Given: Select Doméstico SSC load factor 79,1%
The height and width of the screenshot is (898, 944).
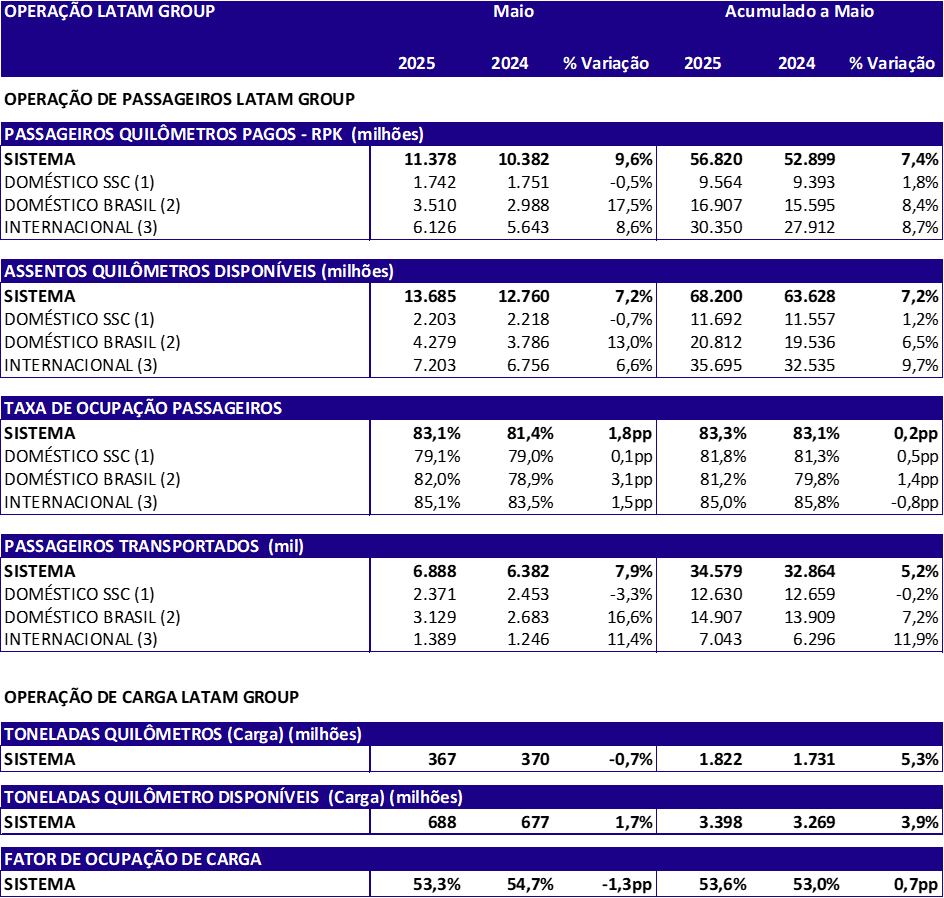Looking at the screenshot, I should [x=437, y=457].
